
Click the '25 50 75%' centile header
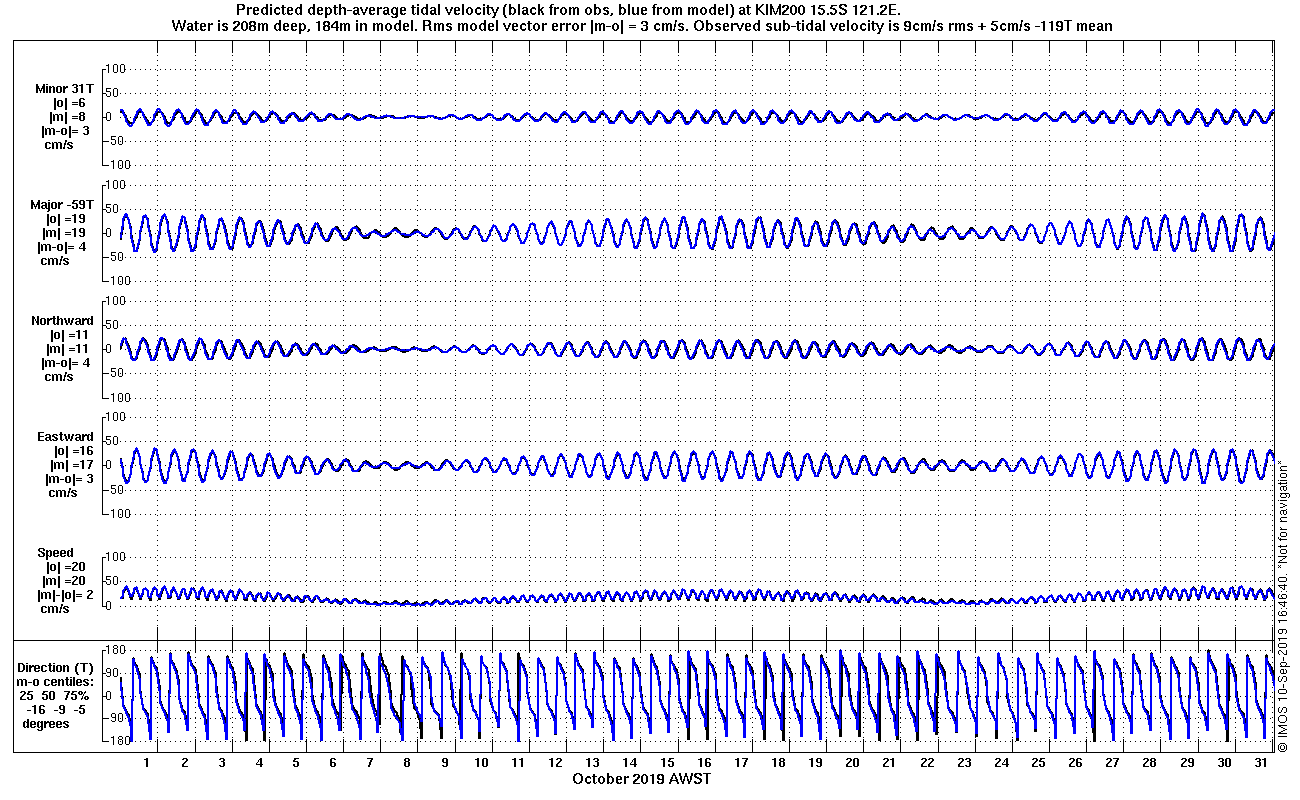point(56,695)
